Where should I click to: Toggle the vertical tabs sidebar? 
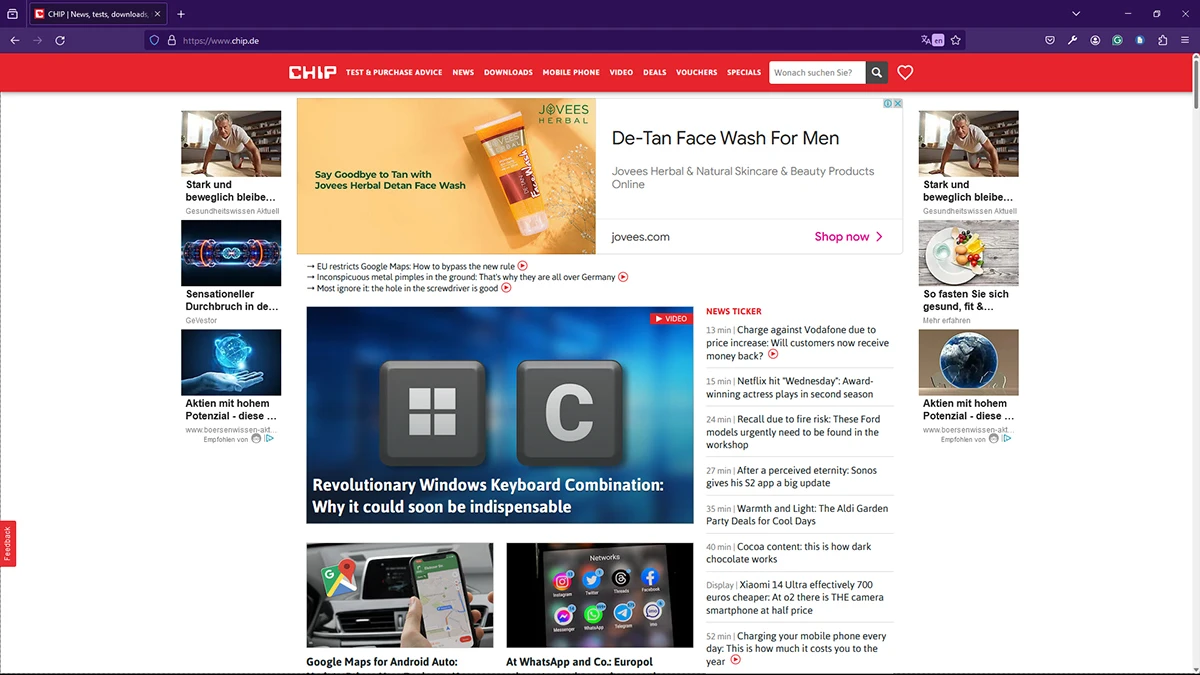(x=12, y=14)
